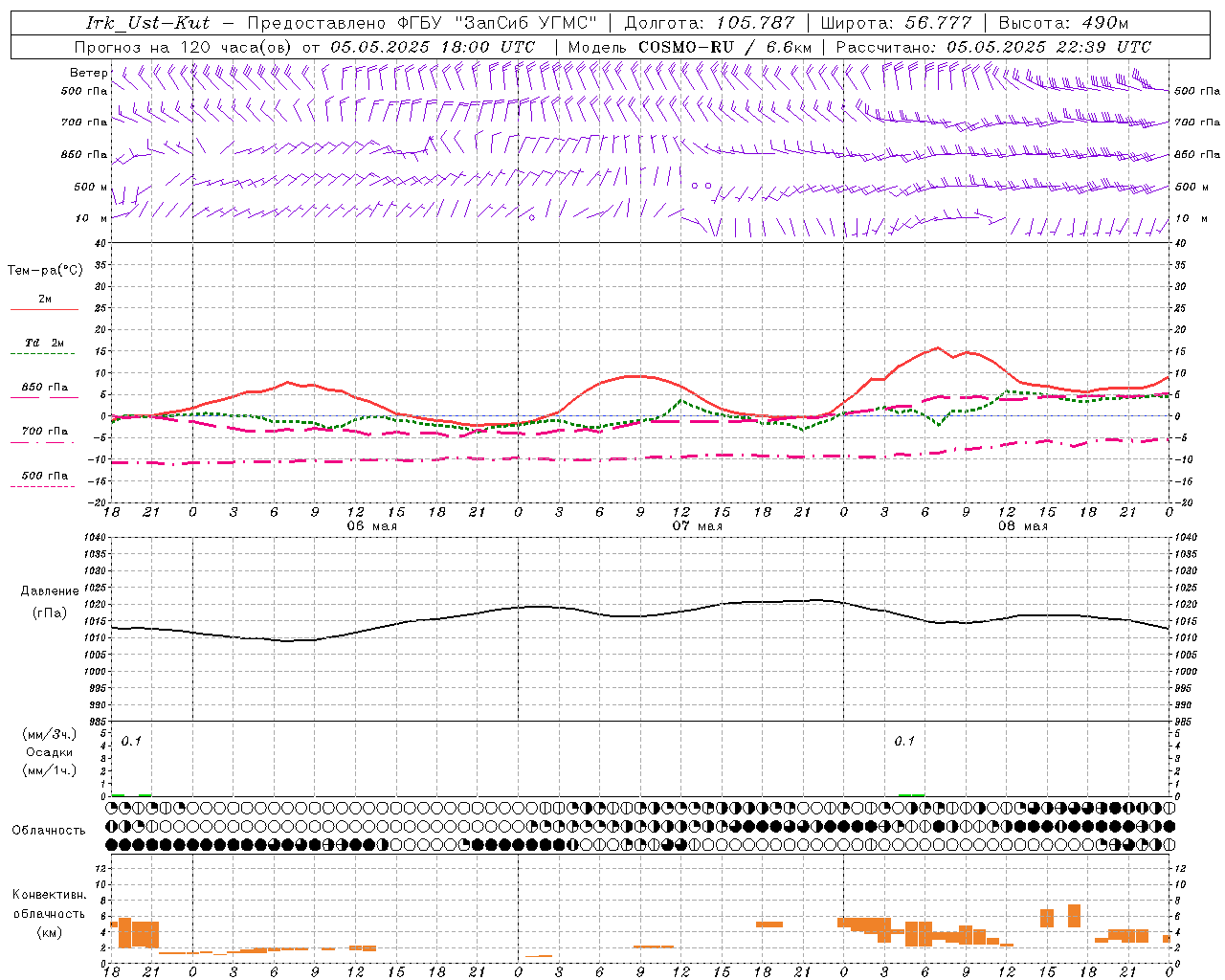Click the green precipitation bar on 08 мая morning
This screenshot has width=1225, height=980.
(x=911, y=794)
